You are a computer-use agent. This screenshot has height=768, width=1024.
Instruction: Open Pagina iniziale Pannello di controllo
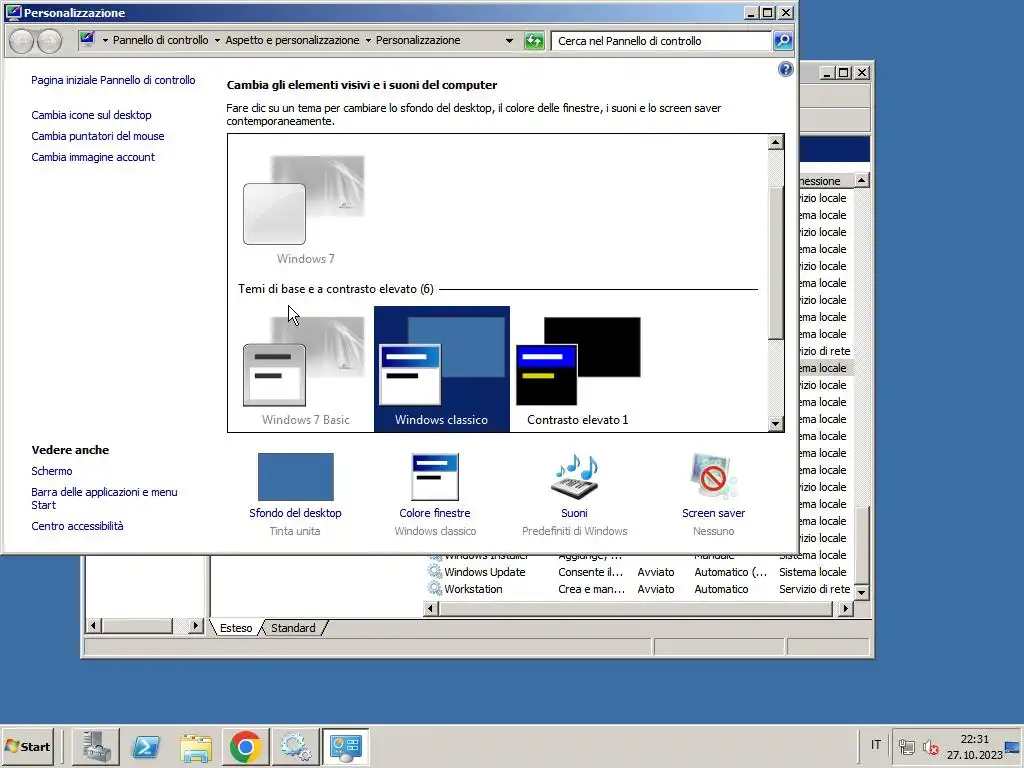(x=113, y=80)
